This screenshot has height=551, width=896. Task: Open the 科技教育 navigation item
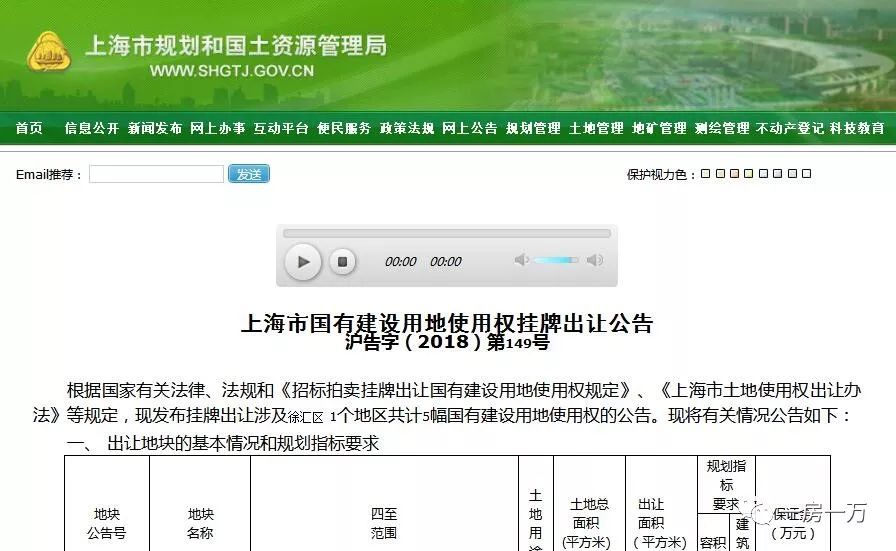(x=857, y=128)
